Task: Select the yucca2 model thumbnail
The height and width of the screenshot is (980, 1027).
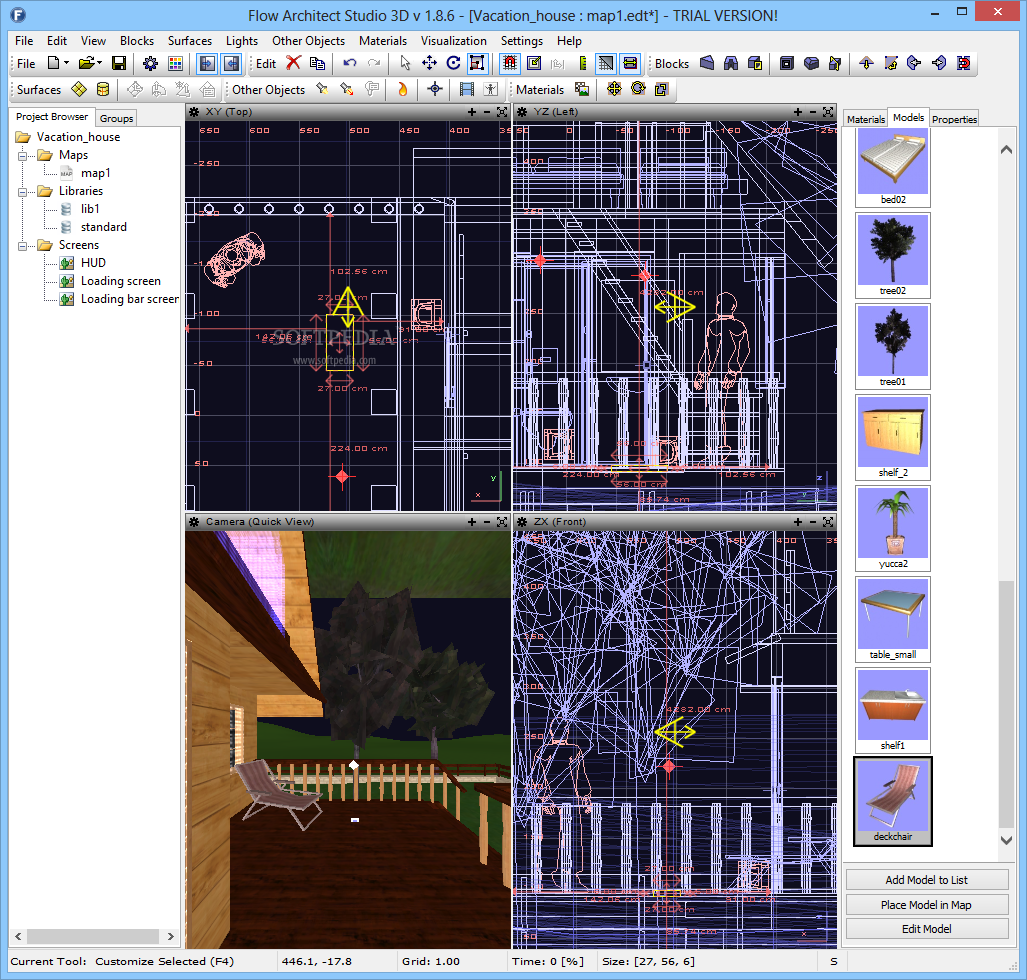Action: (893, 529)
